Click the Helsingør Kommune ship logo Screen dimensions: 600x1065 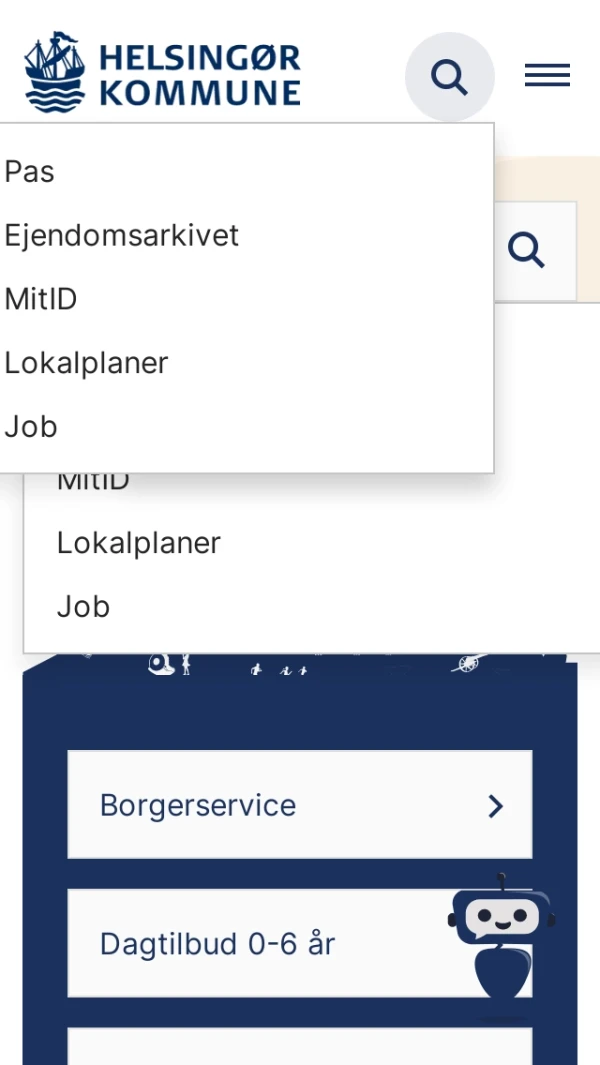[x=55, y=71]
